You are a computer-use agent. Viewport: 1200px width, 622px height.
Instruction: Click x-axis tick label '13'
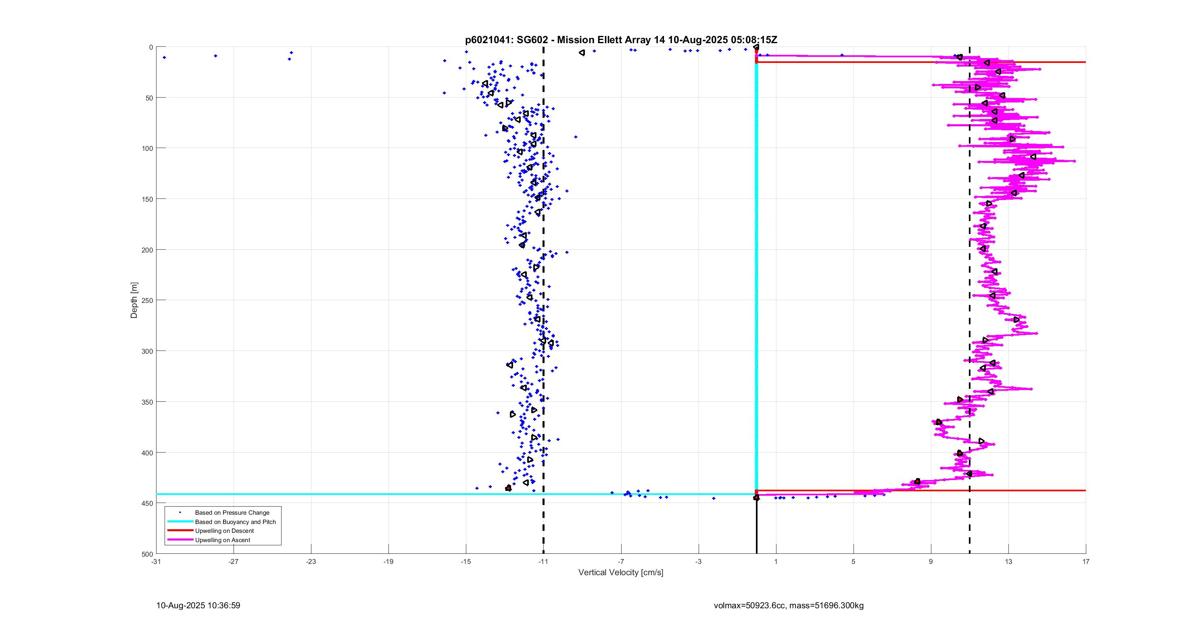coord(1008,562)
